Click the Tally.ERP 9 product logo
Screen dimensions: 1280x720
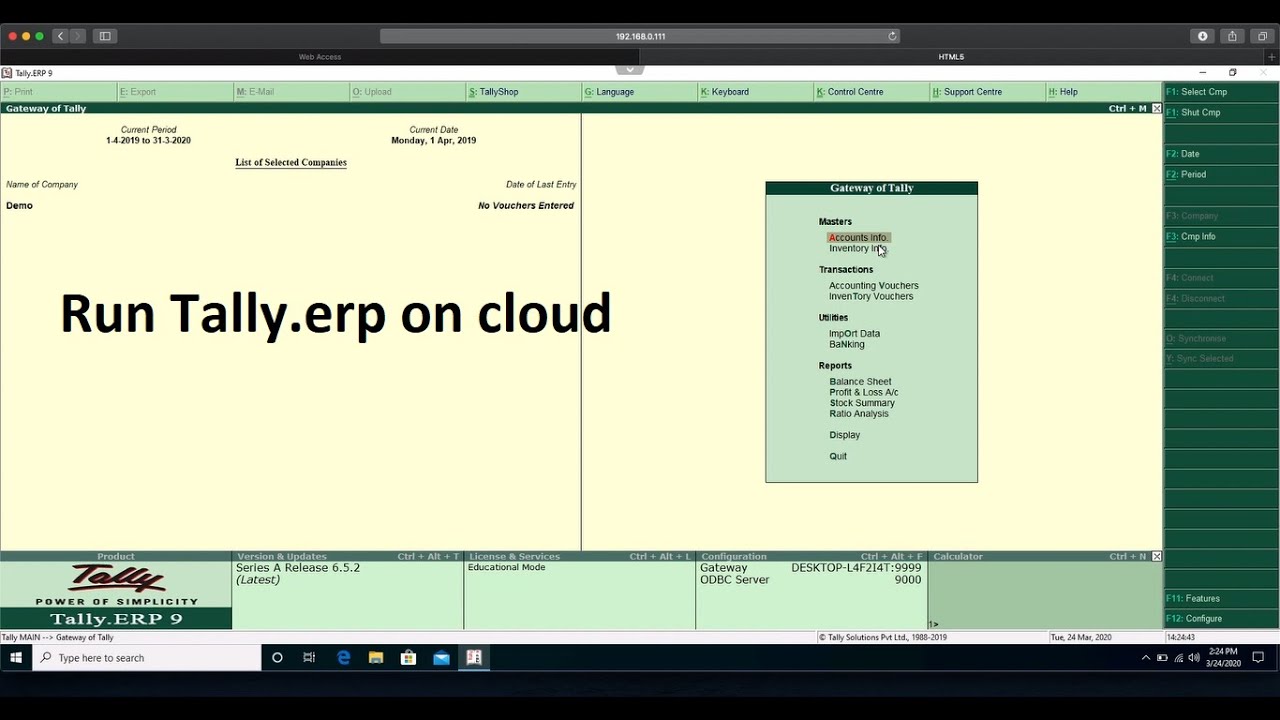(116, 595)
